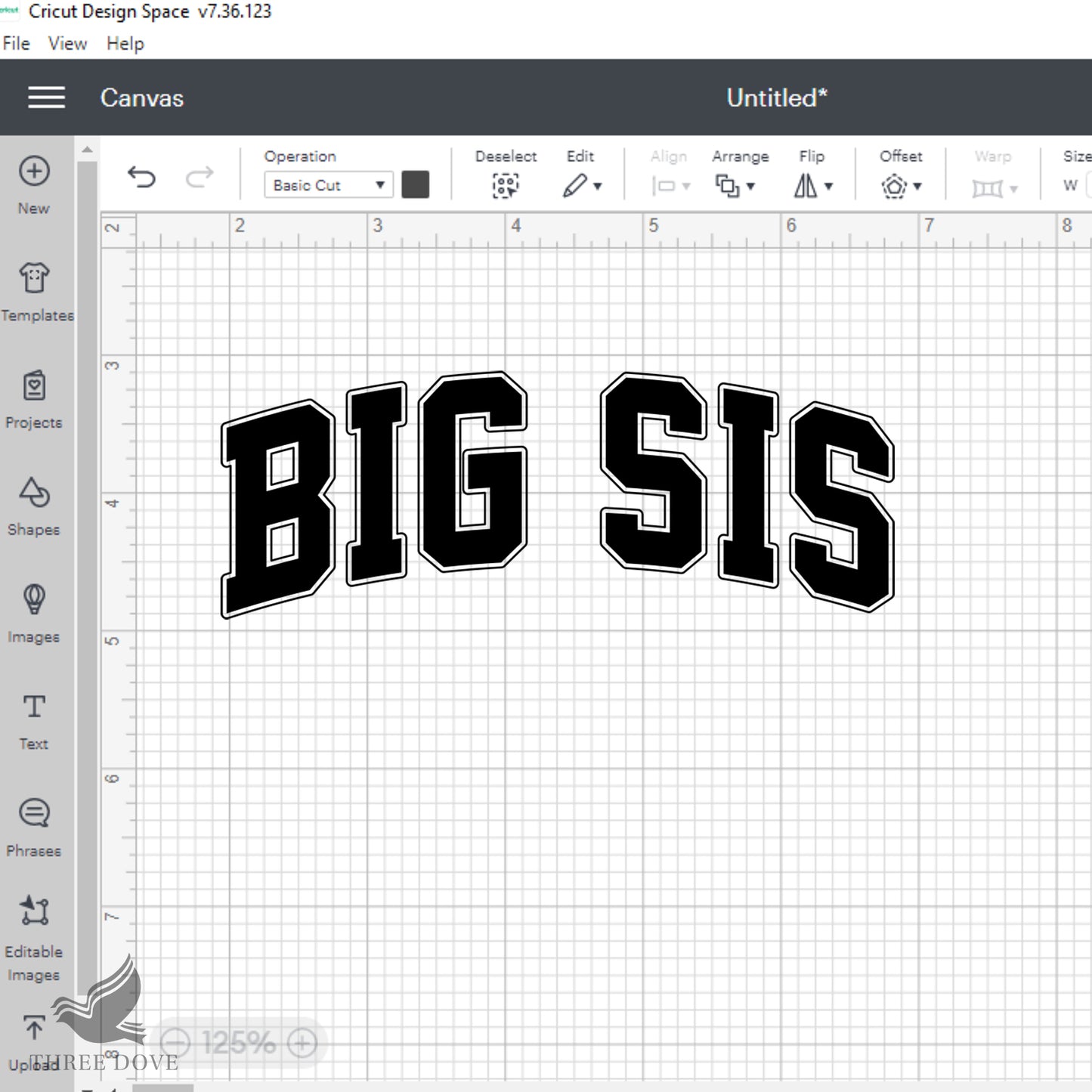This screenshot has height=1092, width=1092.
Task: Click the Operation label text
Action: (300, 156)
